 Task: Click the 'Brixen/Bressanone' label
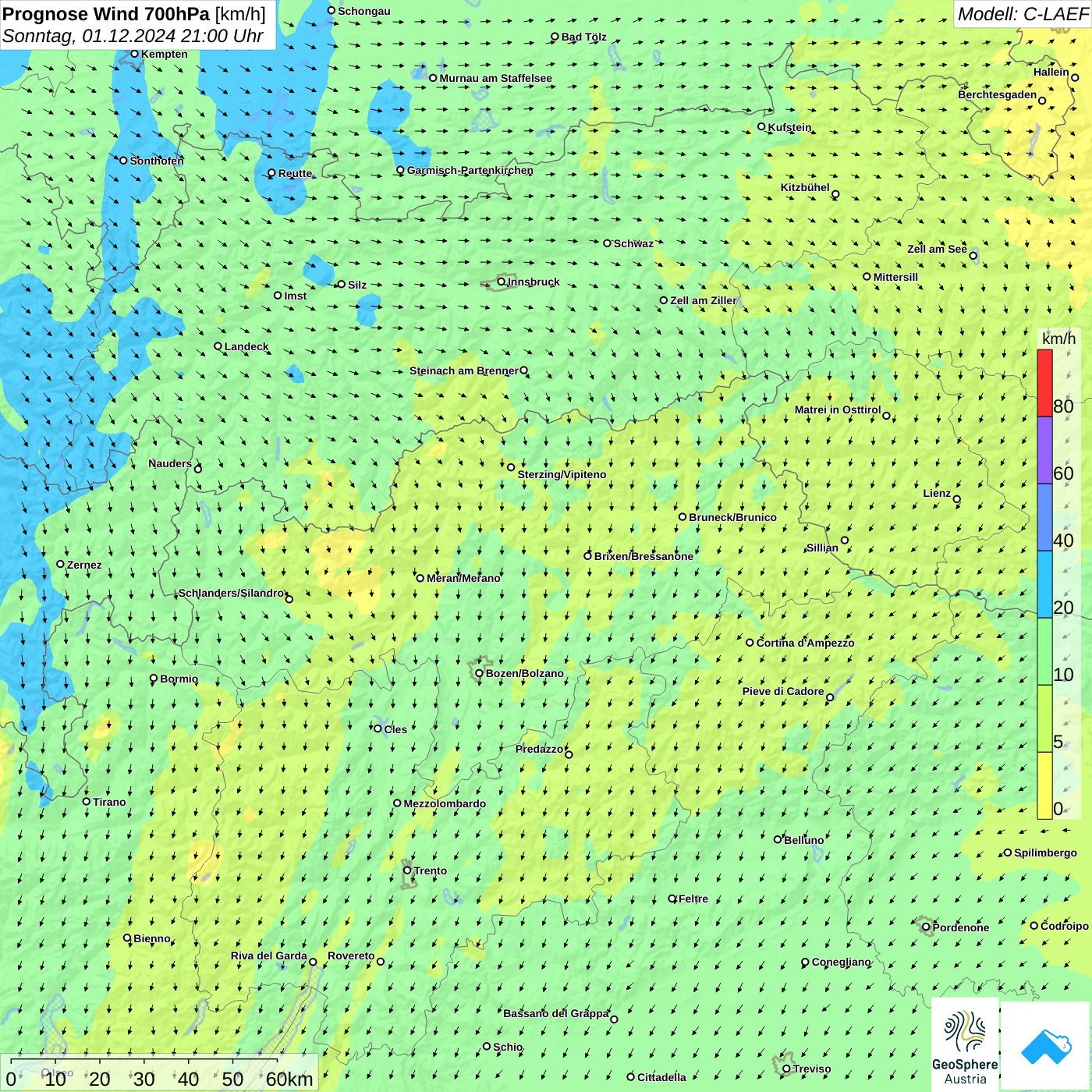pos(643,556)
